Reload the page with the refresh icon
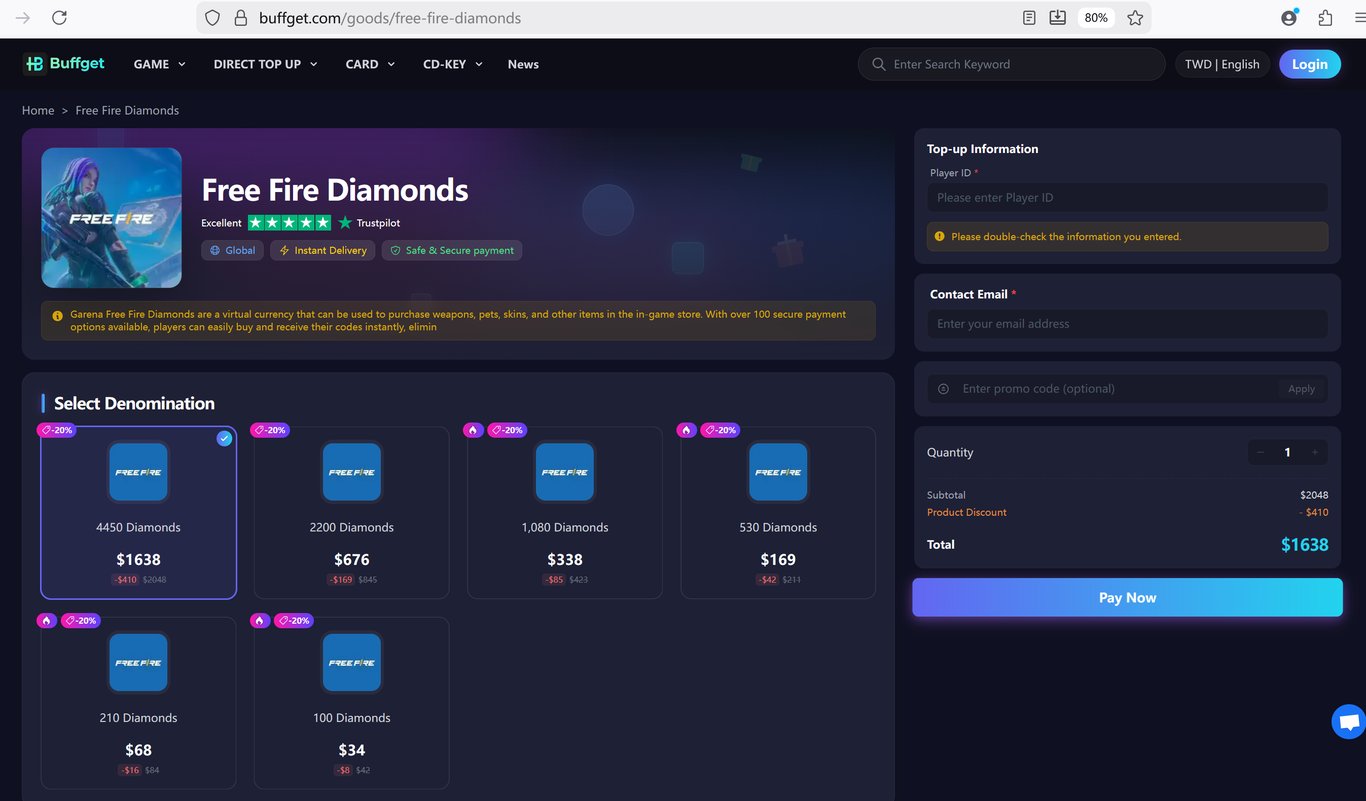The width and height of the screenshot is (1366, 801). click(59, 18)
